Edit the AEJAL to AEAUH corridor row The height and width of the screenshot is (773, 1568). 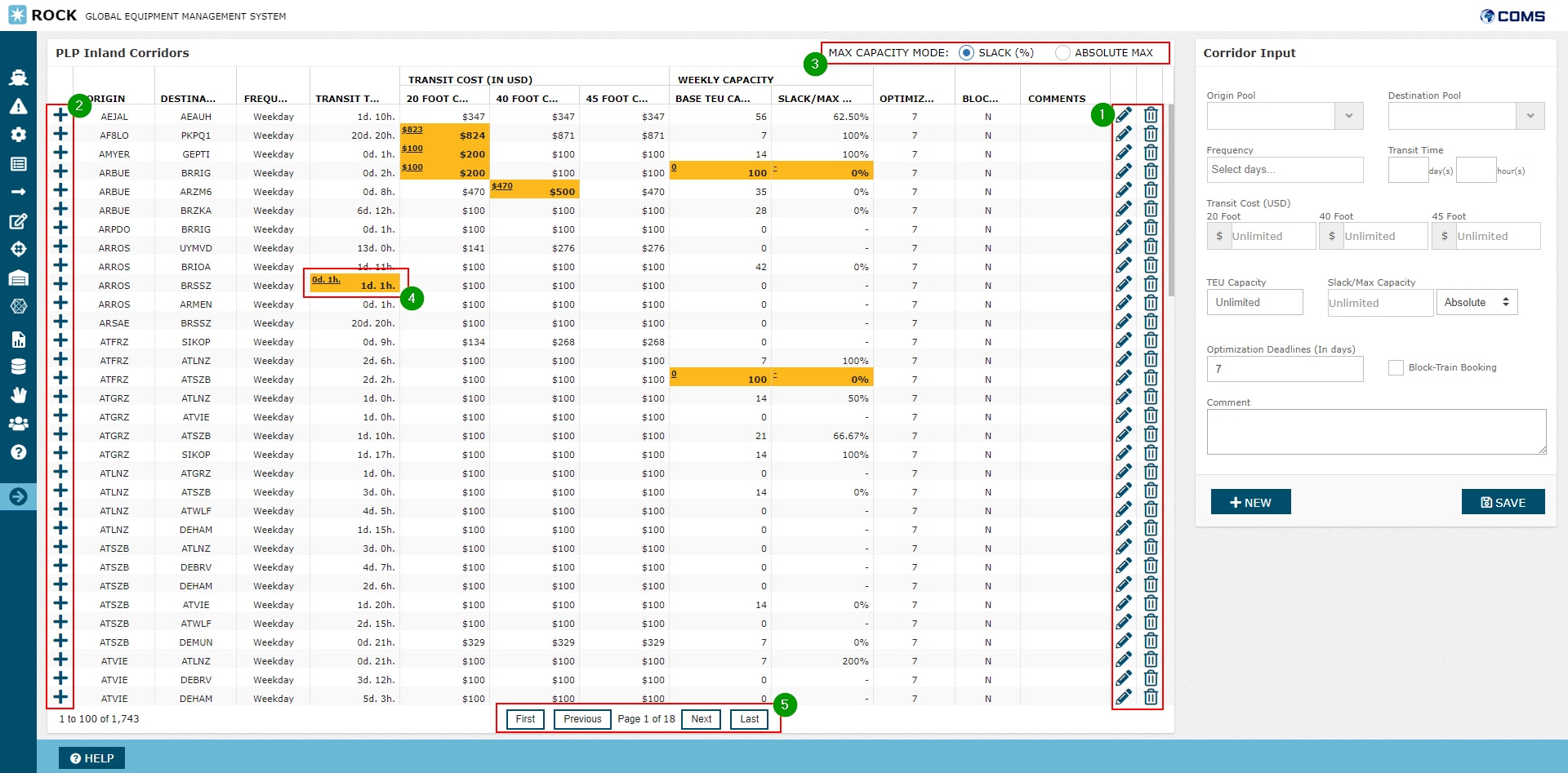1124,116
